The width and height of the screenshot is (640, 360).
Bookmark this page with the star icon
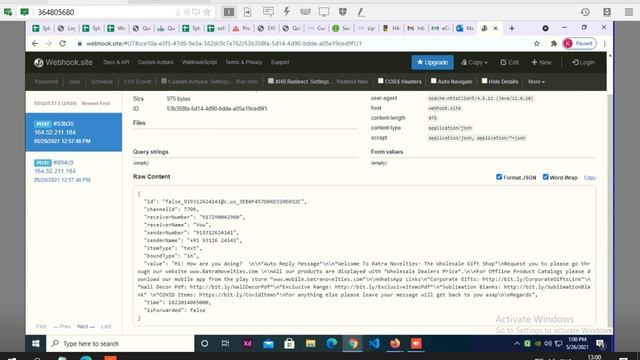point(537,43)
